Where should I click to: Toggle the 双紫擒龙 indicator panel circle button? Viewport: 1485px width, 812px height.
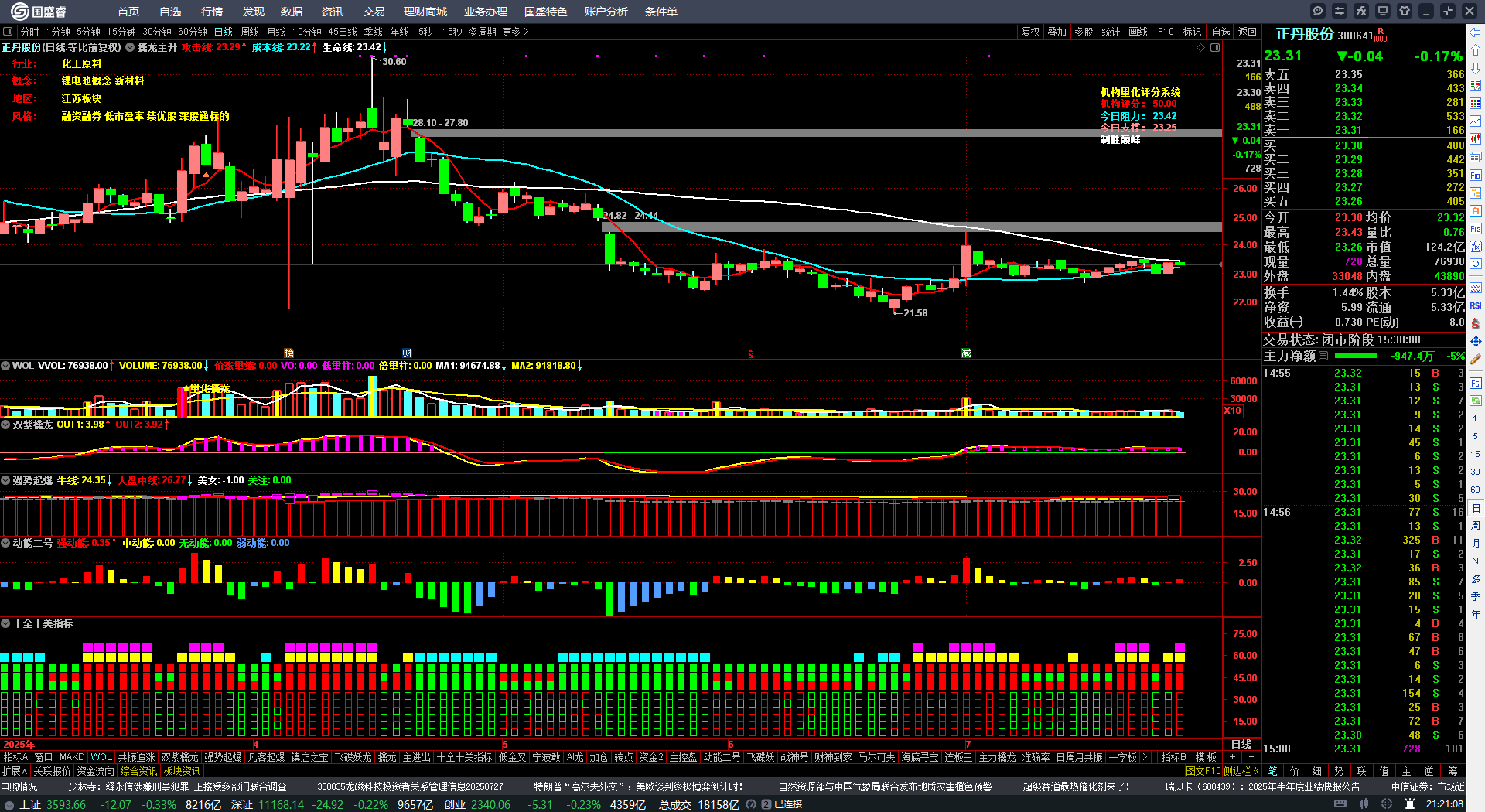(5, 425)
